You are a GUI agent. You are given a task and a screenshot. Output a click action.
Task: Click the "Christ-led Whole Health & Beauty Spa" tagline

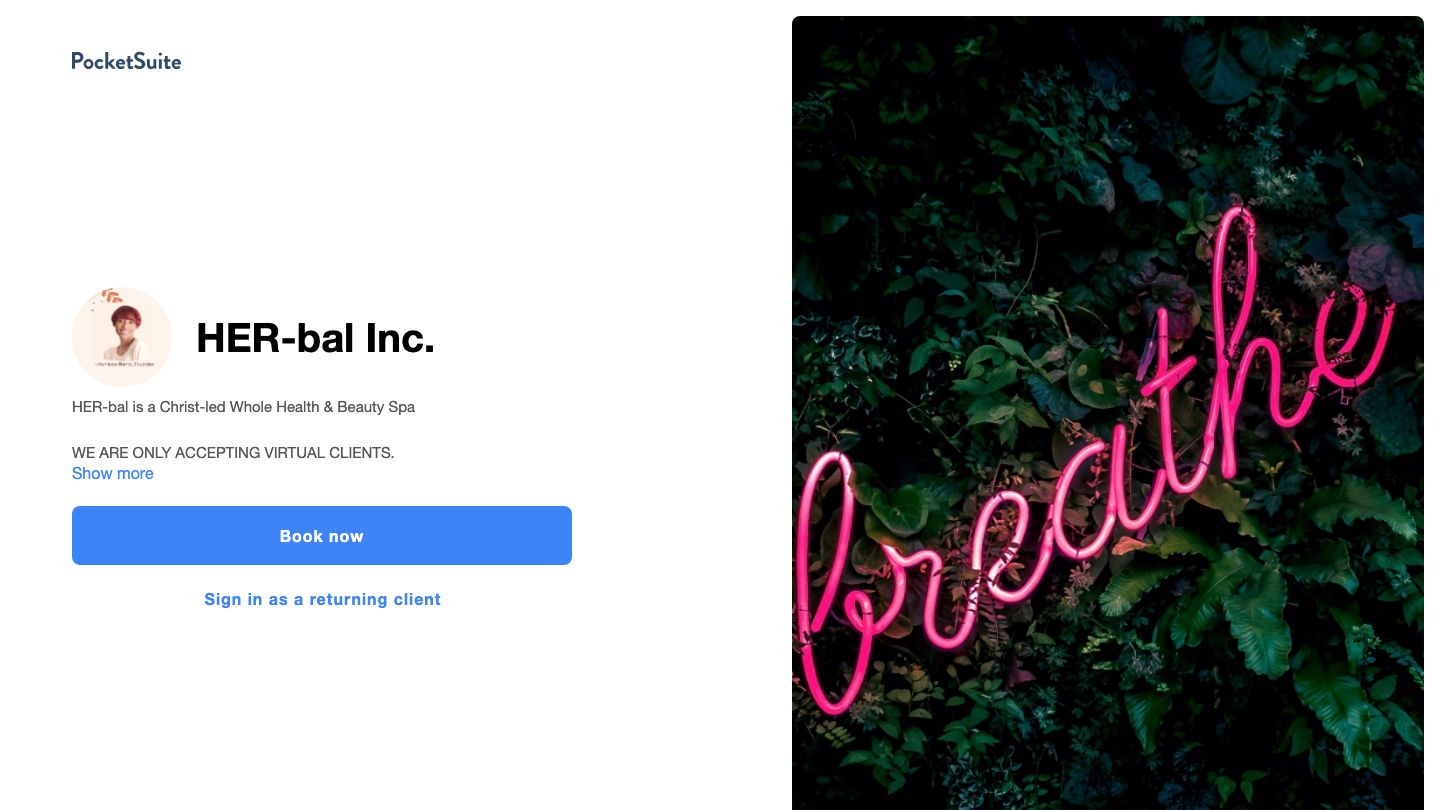(287, 407)
